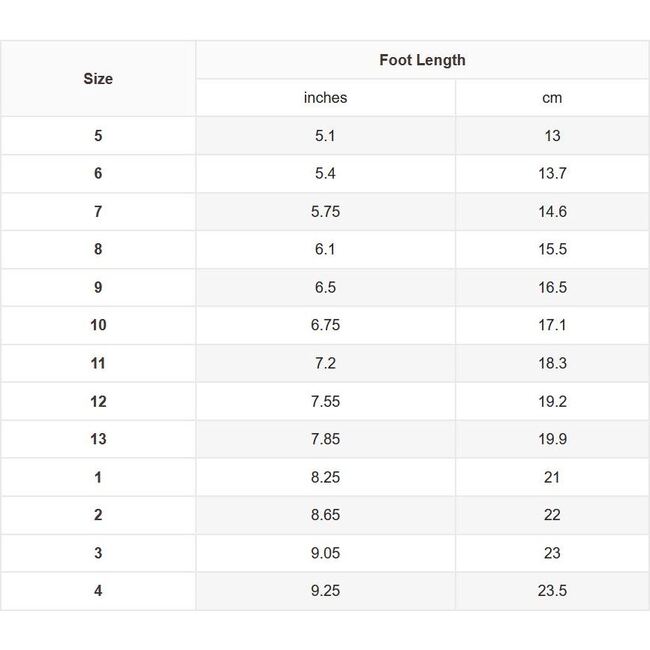Click the 9.05 inches cell
Image resolution: width=650 pixels, height=650 pixels.
(x=325, y=554)
